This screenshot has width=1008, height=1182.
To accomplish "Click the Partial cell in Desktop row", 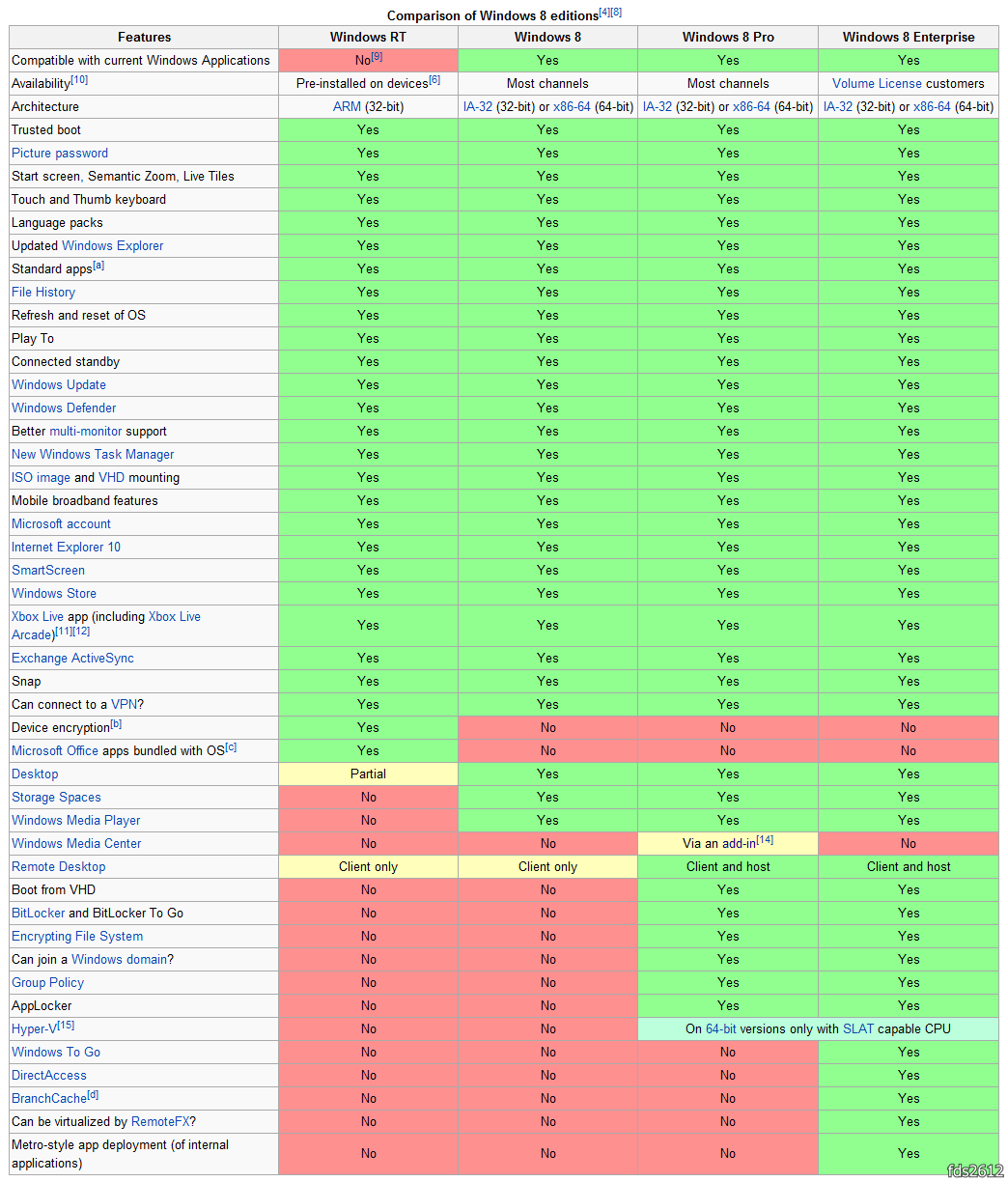I will click(368, 774).
